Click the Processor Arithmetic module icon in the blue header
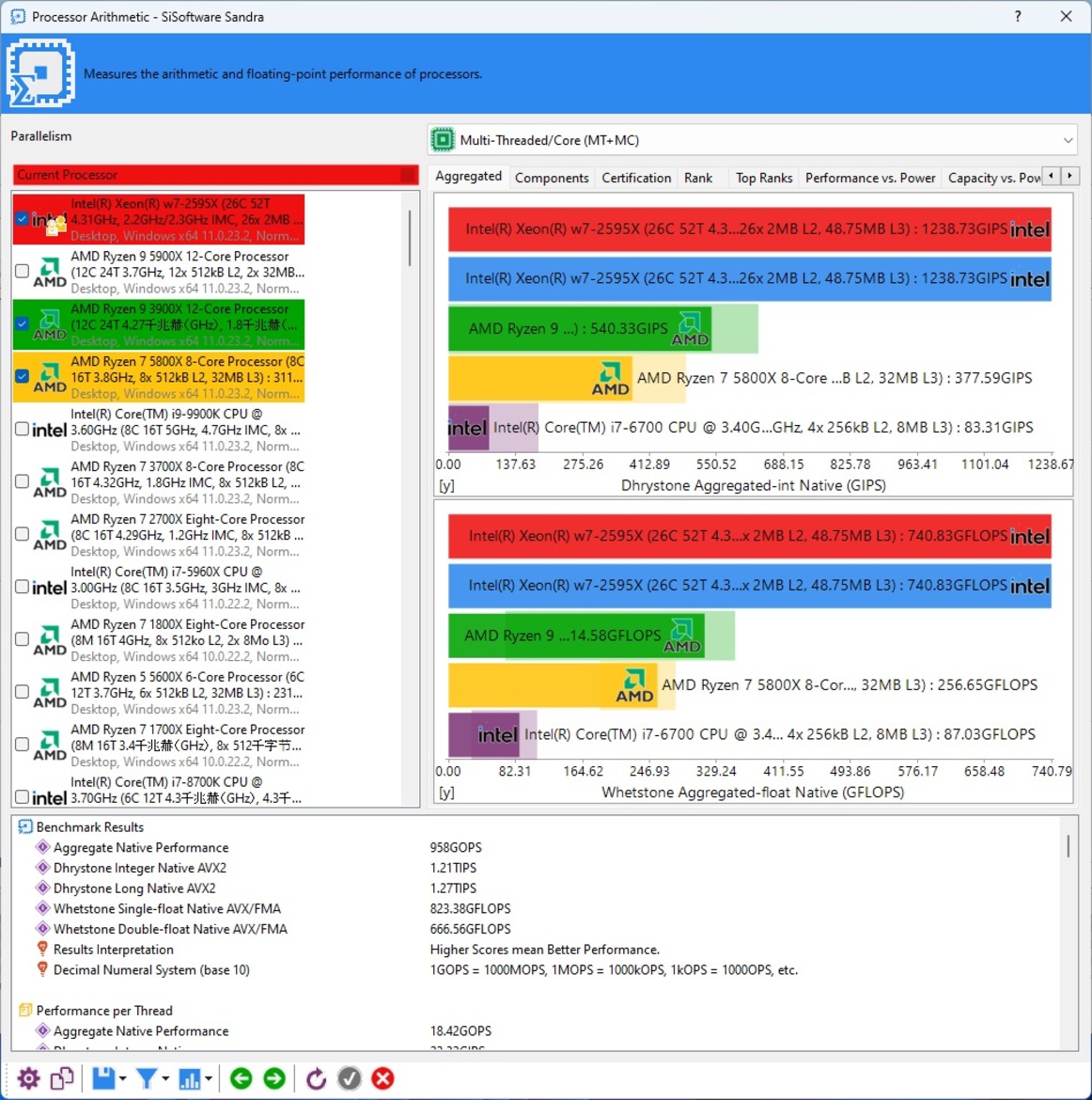 [x=40, y=73]
